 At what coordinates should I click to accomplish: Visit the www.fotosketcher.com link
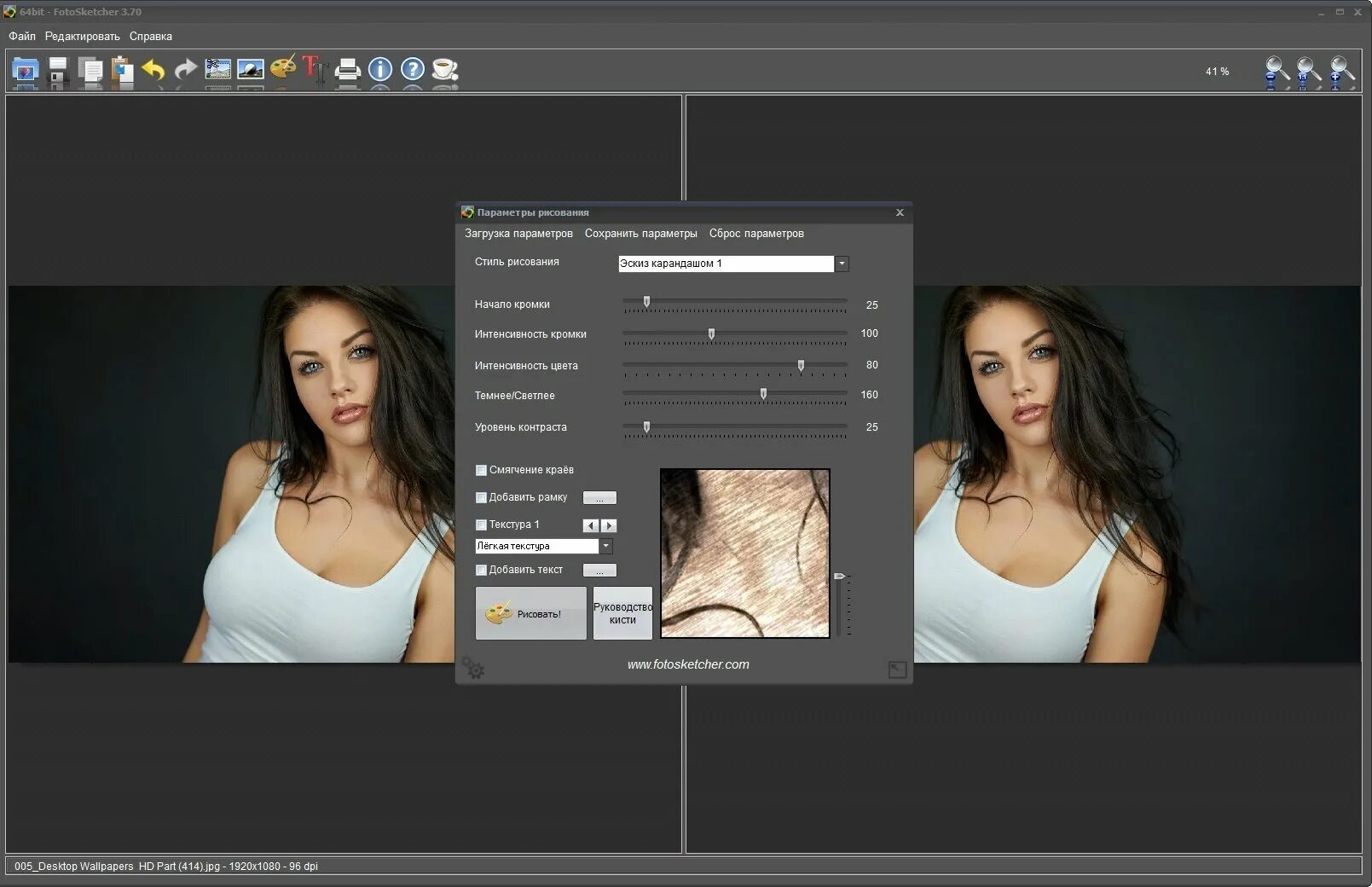click(688, 664)
